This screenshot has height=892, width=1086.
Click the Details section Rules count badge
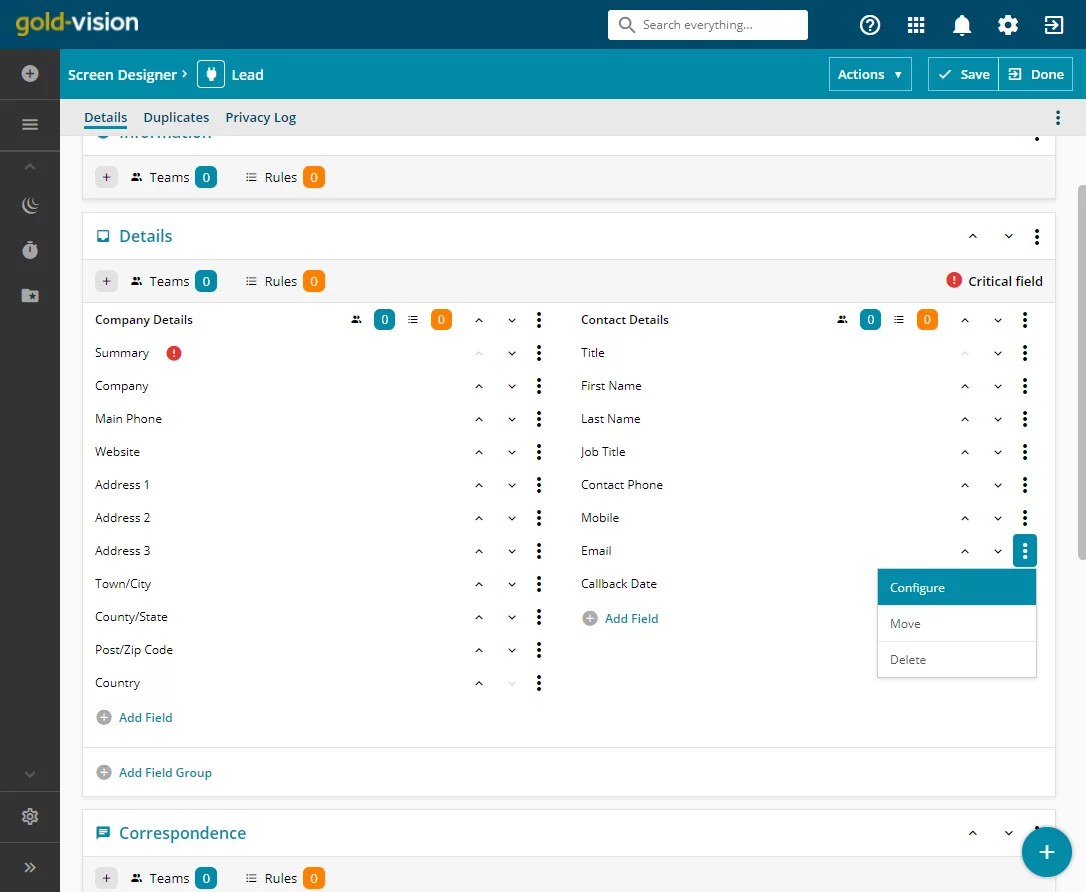point(314,281)
